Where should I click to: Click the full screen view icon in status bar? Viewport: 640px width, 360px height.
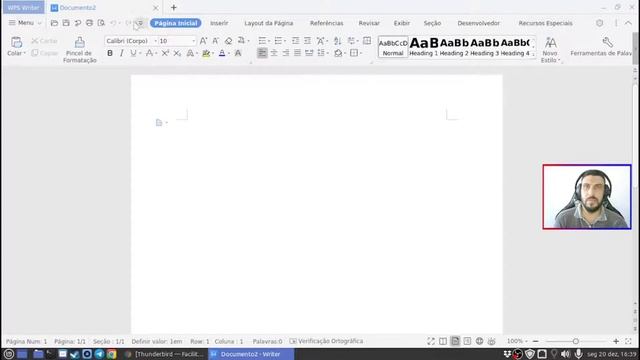(431, 341)
